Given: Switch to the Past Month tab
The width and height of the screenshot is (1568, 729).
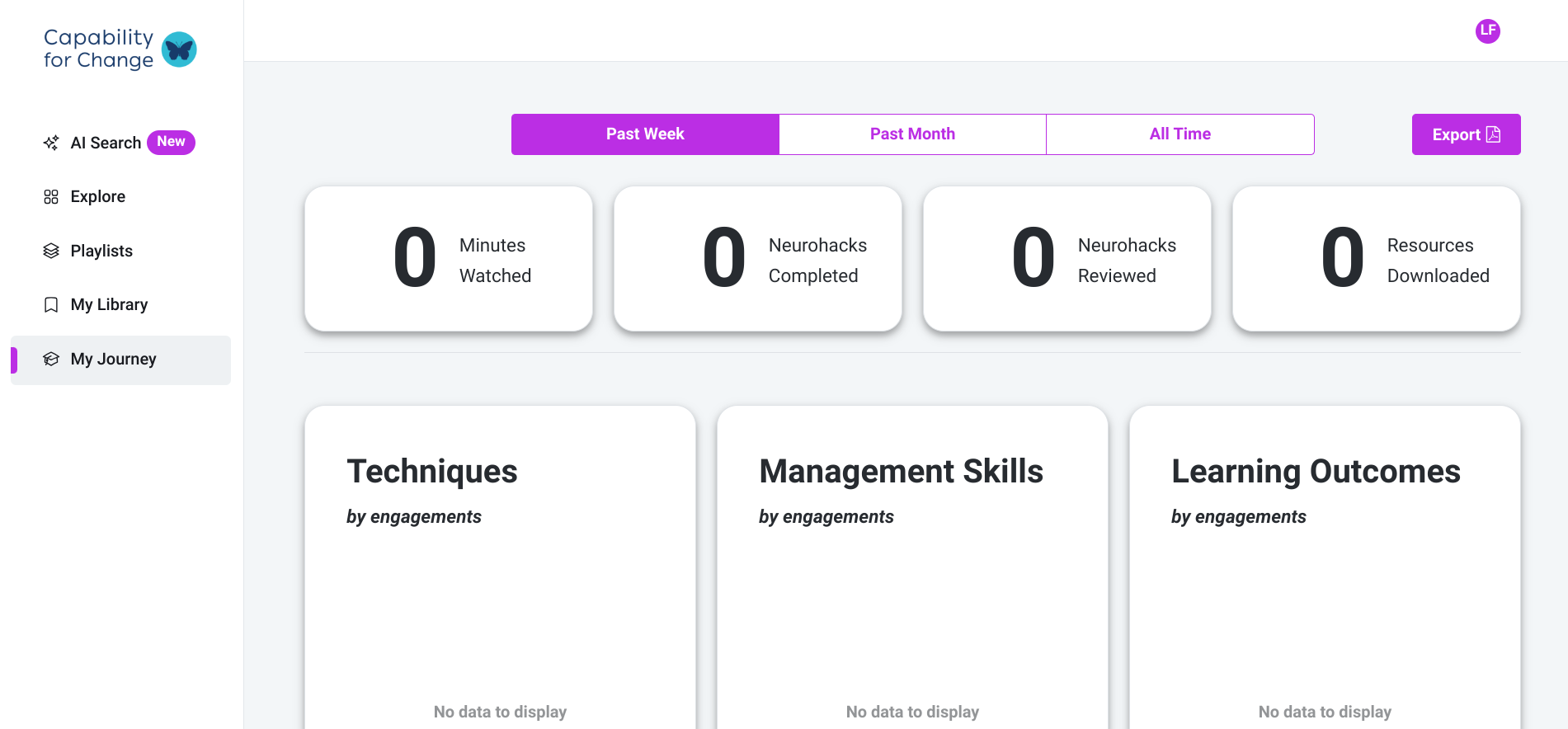Looking at the screenshot, I should pos(912,134).
